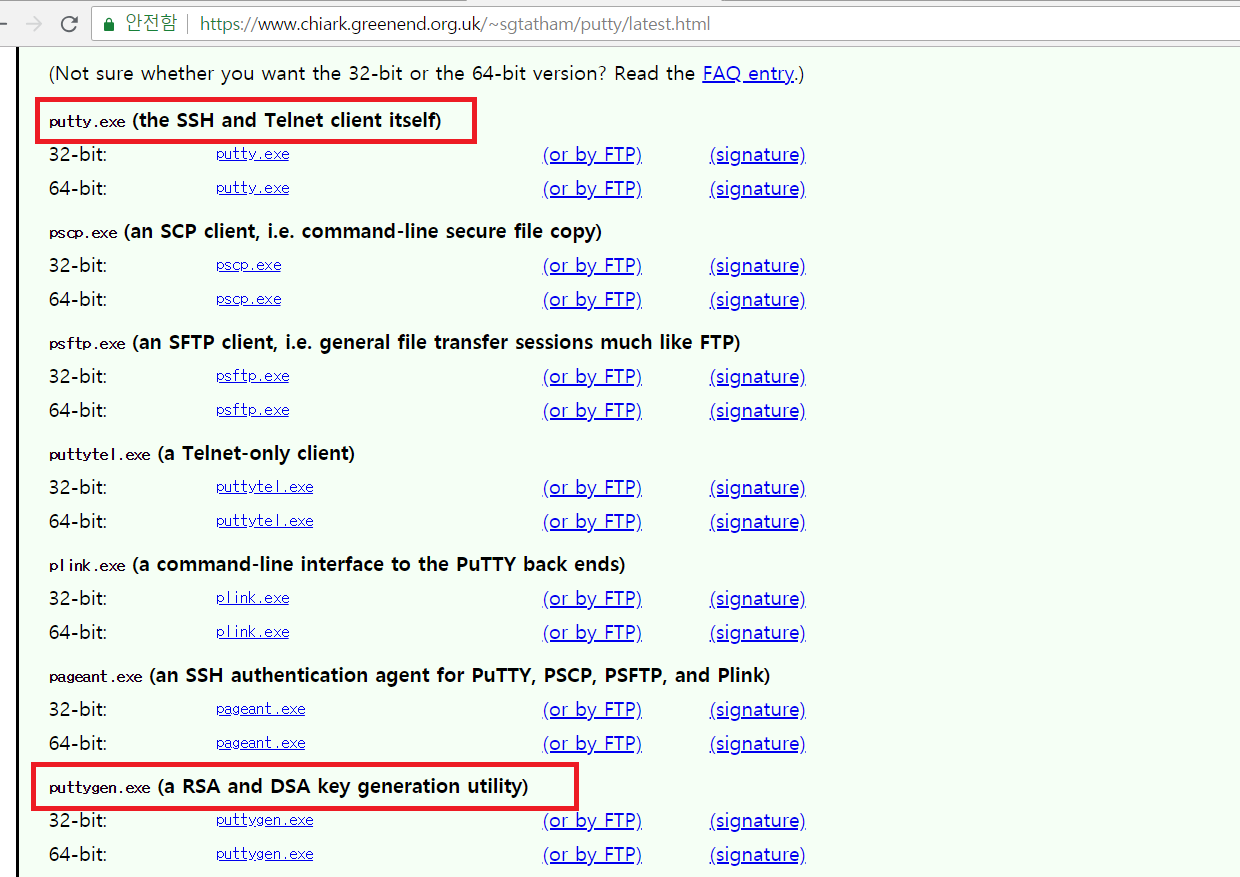Click the plink.exe command-line interface heading
This screenshot has width=1240, height=877.
coord(337,565)
